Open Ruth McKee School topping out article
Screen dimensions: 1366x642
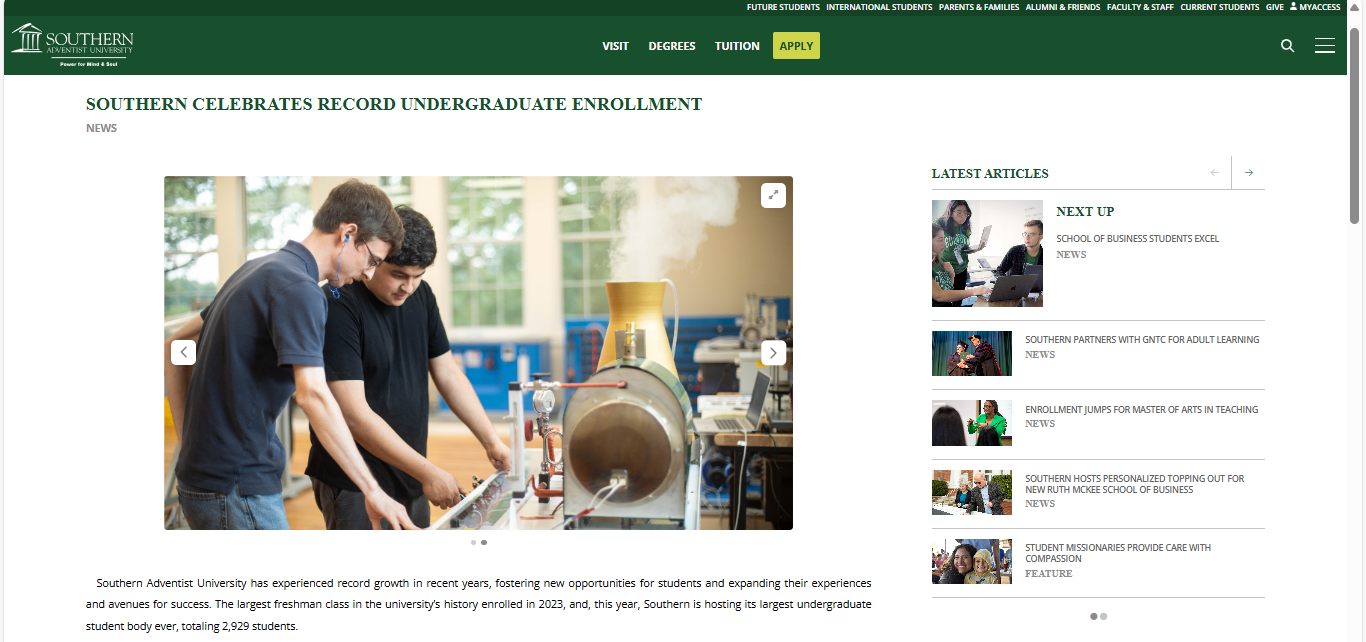coord(1135,484)
